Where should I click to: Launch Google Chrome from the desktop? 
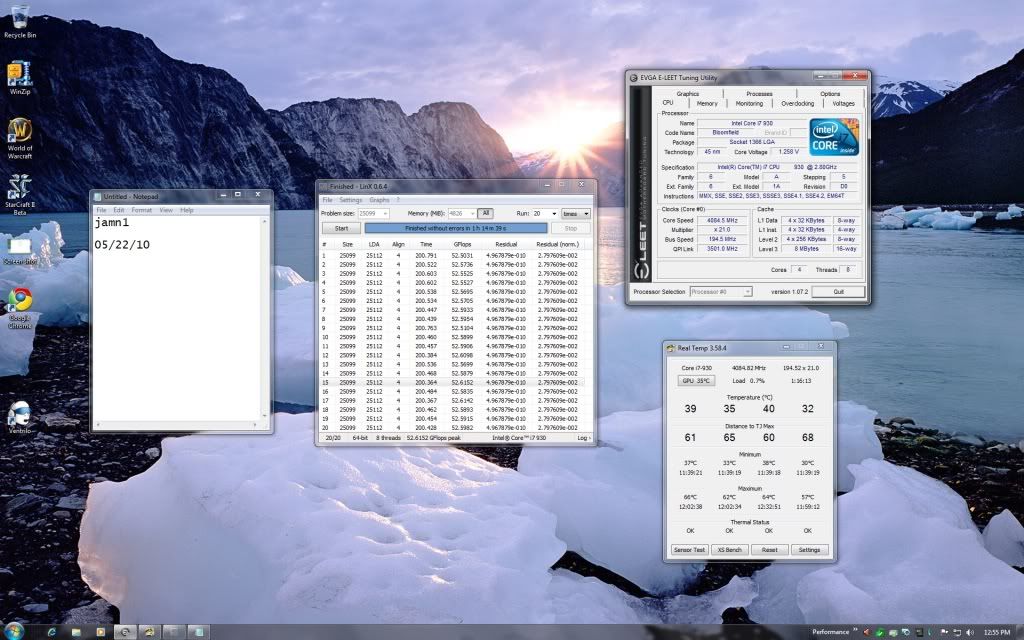20,301
